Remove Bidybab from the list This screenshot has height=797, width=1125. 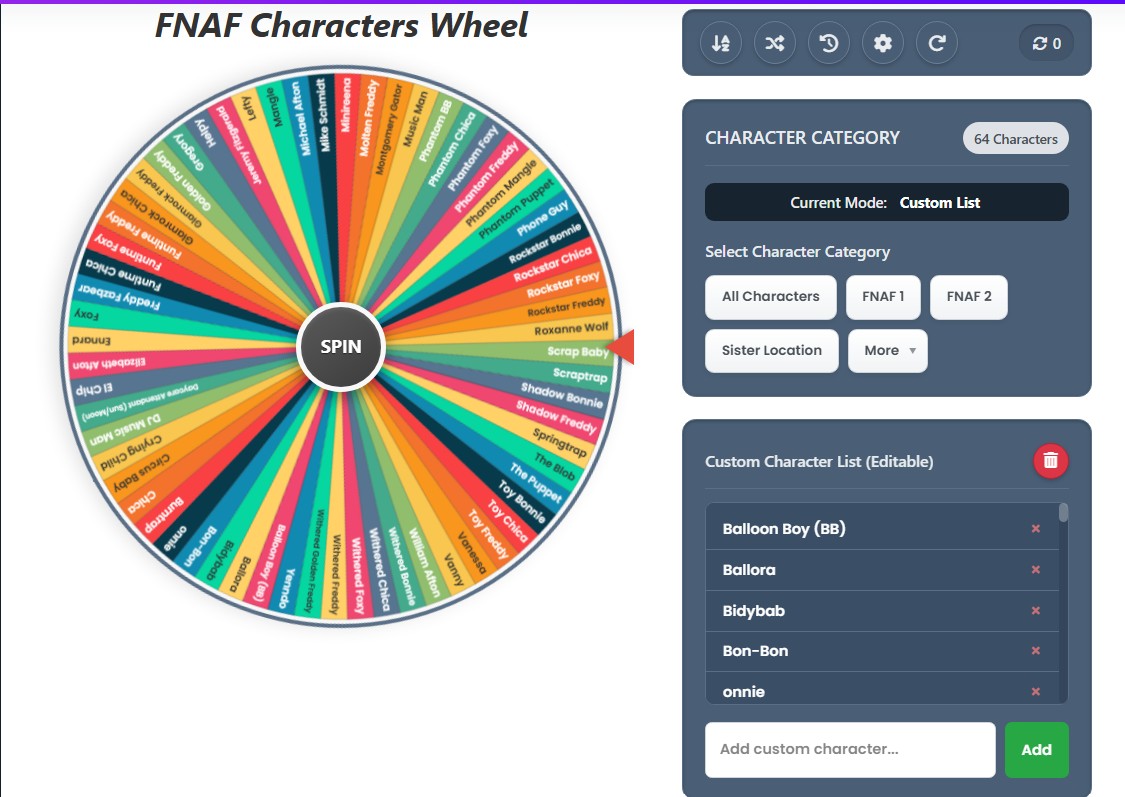click(1036, 611)
